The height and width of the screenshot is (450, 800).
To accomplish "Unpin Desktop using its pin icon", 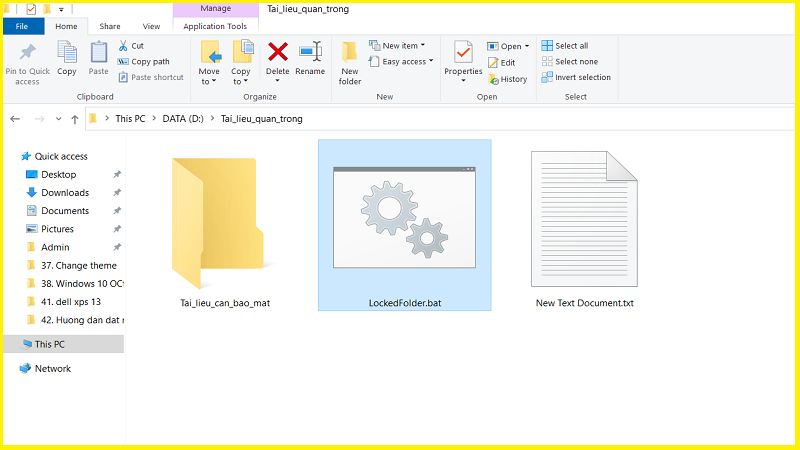I will (117, 174).
